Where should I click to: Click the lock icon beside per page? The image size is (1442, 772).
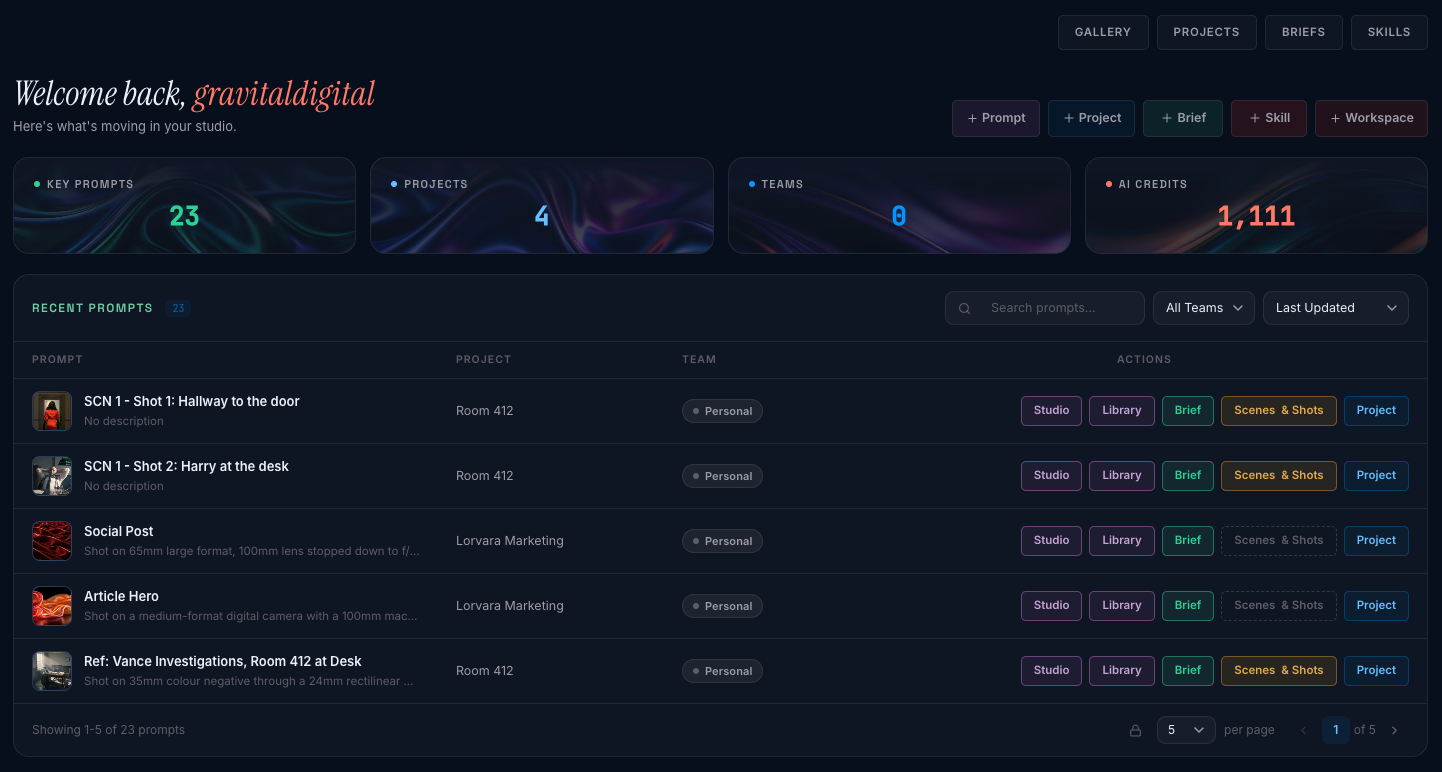pyautogui.click(x=1135, y=730)
